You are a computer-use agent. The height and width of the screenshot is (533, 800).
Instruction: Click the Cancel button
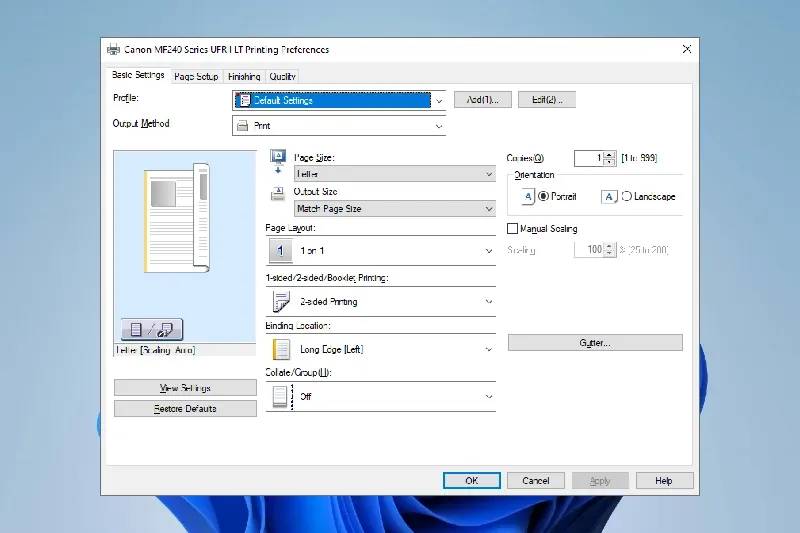pos(536,480)
